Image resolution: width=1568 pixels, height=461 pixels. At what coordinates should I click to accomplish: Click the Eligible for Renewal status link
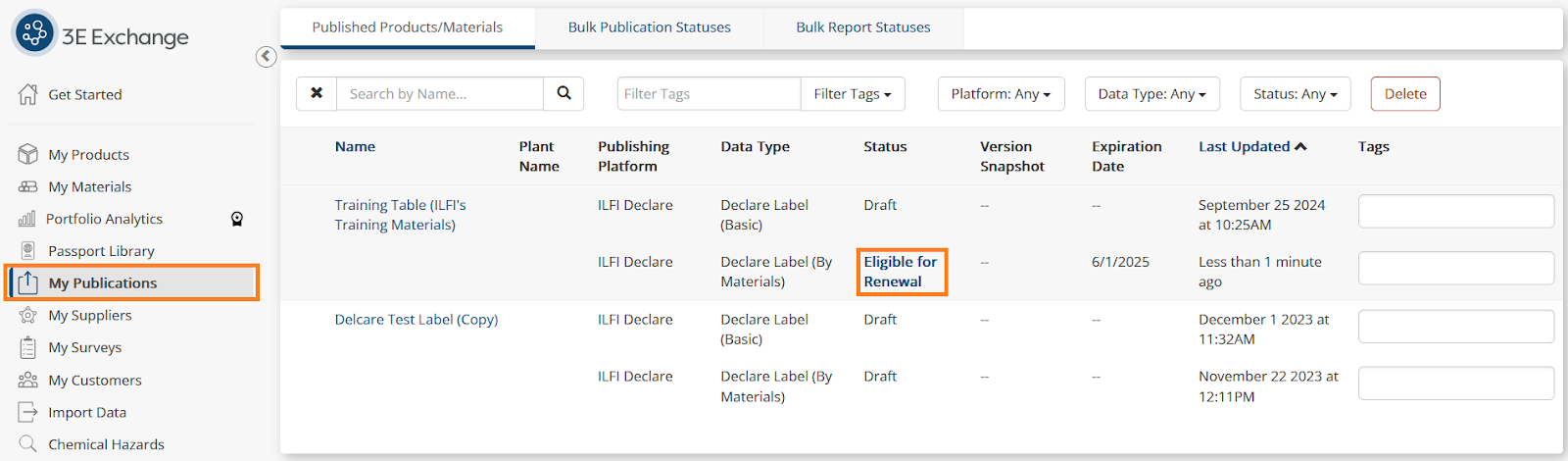point(901,272)
